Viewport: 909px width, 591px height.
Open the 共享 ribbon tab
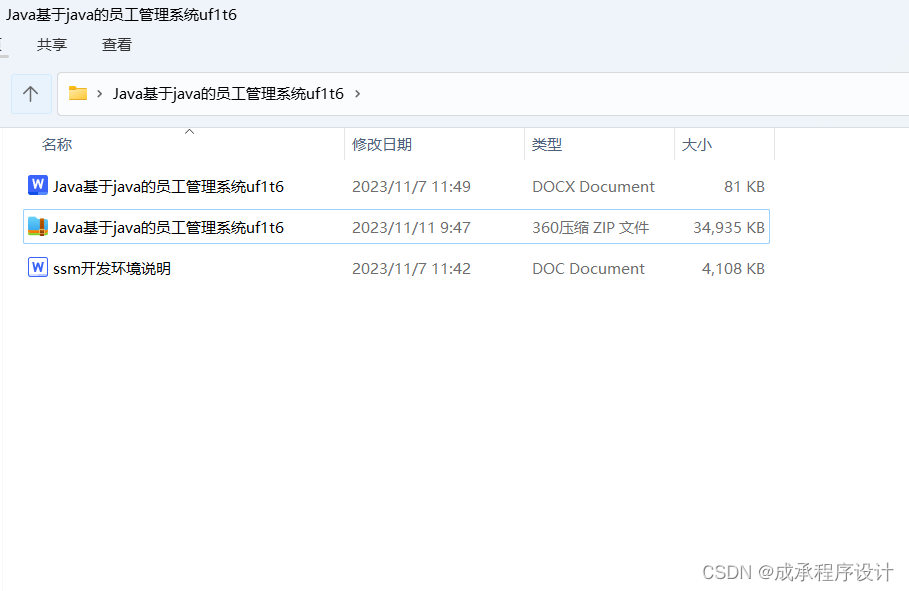click(52, 45)
